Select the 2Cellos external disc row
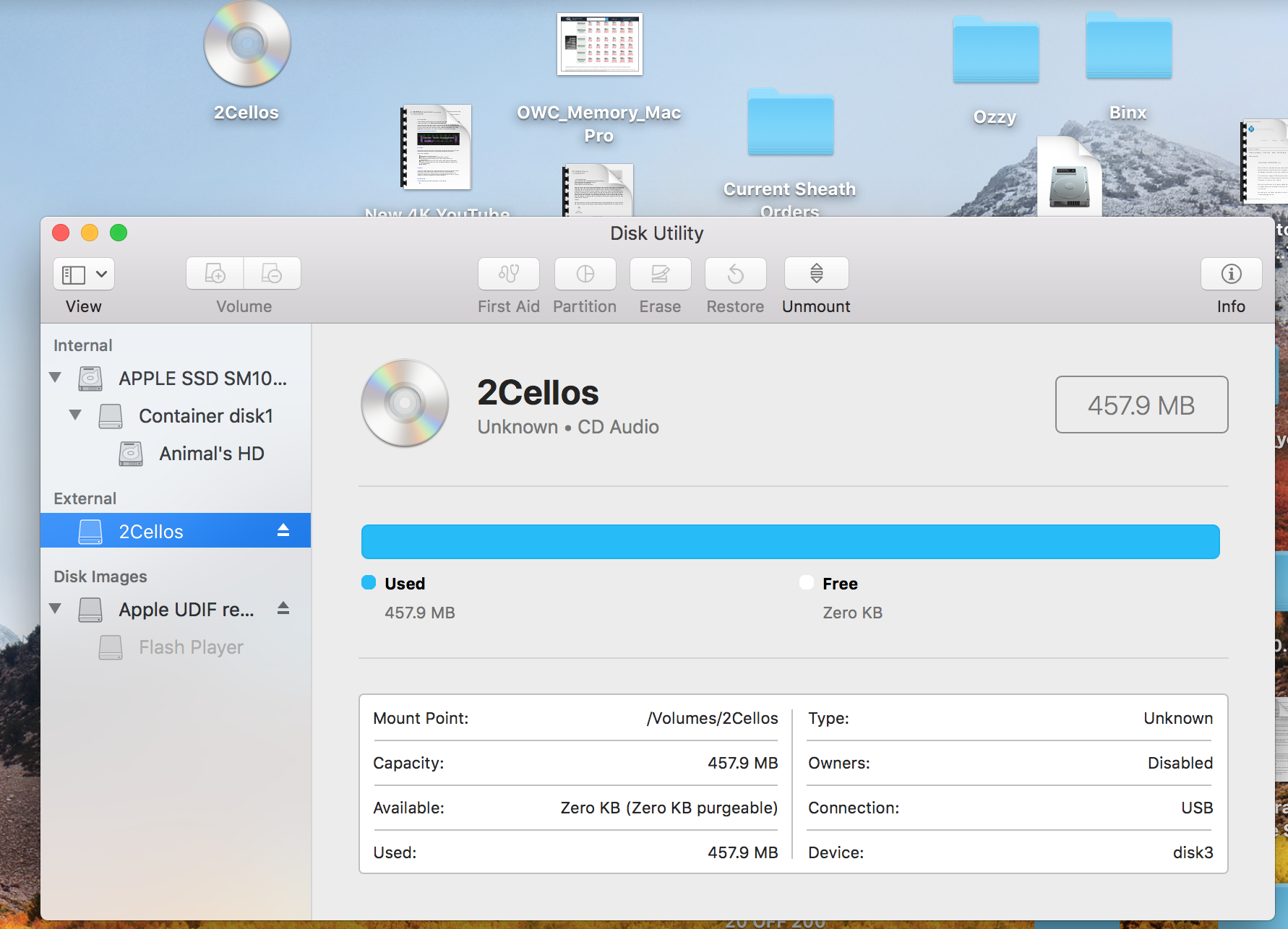Image resolution: width=1288 pixels, height=929 pixels. [176, 531]
